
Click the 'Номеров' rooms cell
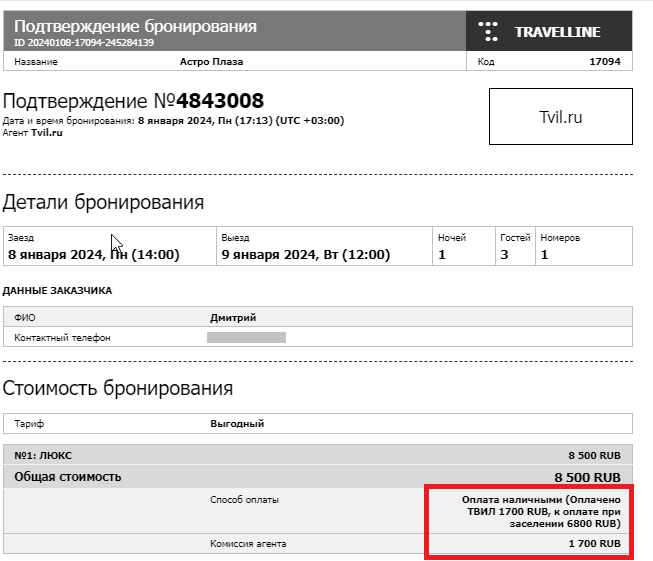584,246
